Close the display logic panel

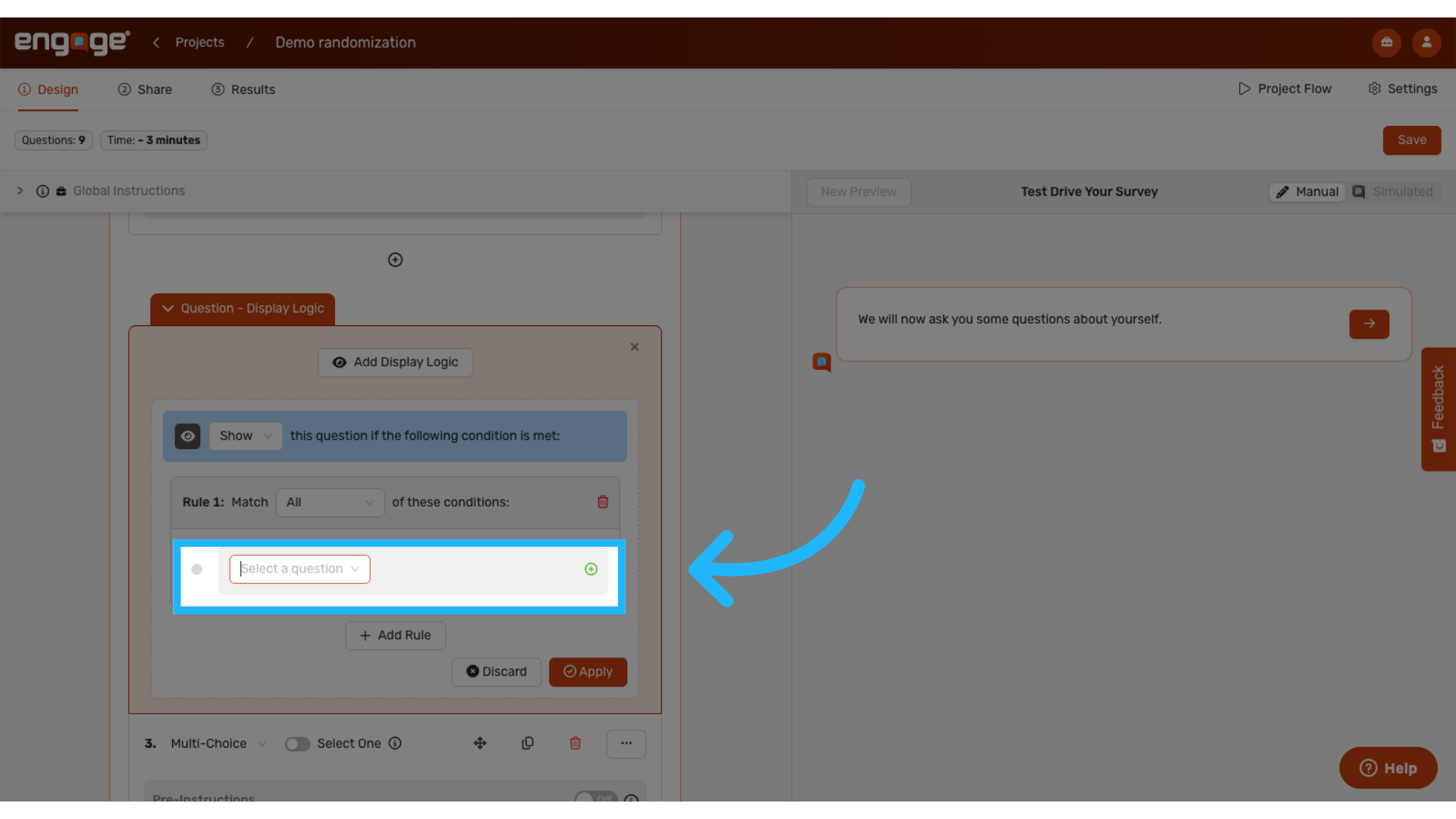click(635, 347)
